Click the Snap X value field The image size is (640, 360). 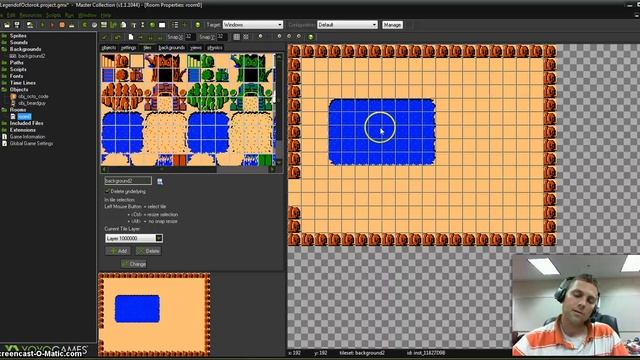(x=190, y=37)
